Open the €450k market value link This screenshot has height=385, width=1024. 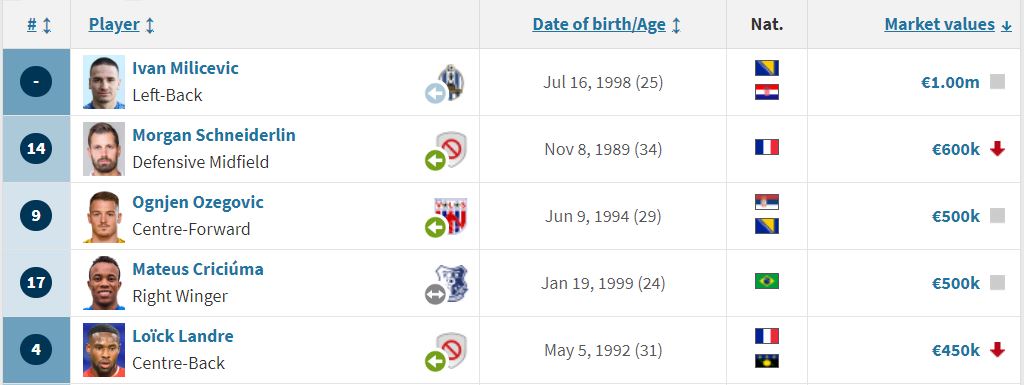coord(956,350)
